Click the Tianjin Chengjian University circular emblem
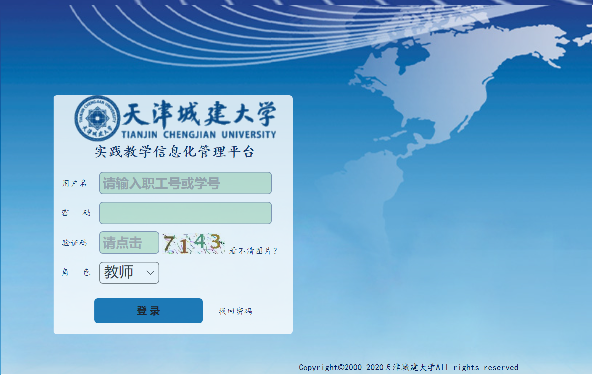Image resolution: width=593 pixels, height=375 pixels. click(97, 118)
